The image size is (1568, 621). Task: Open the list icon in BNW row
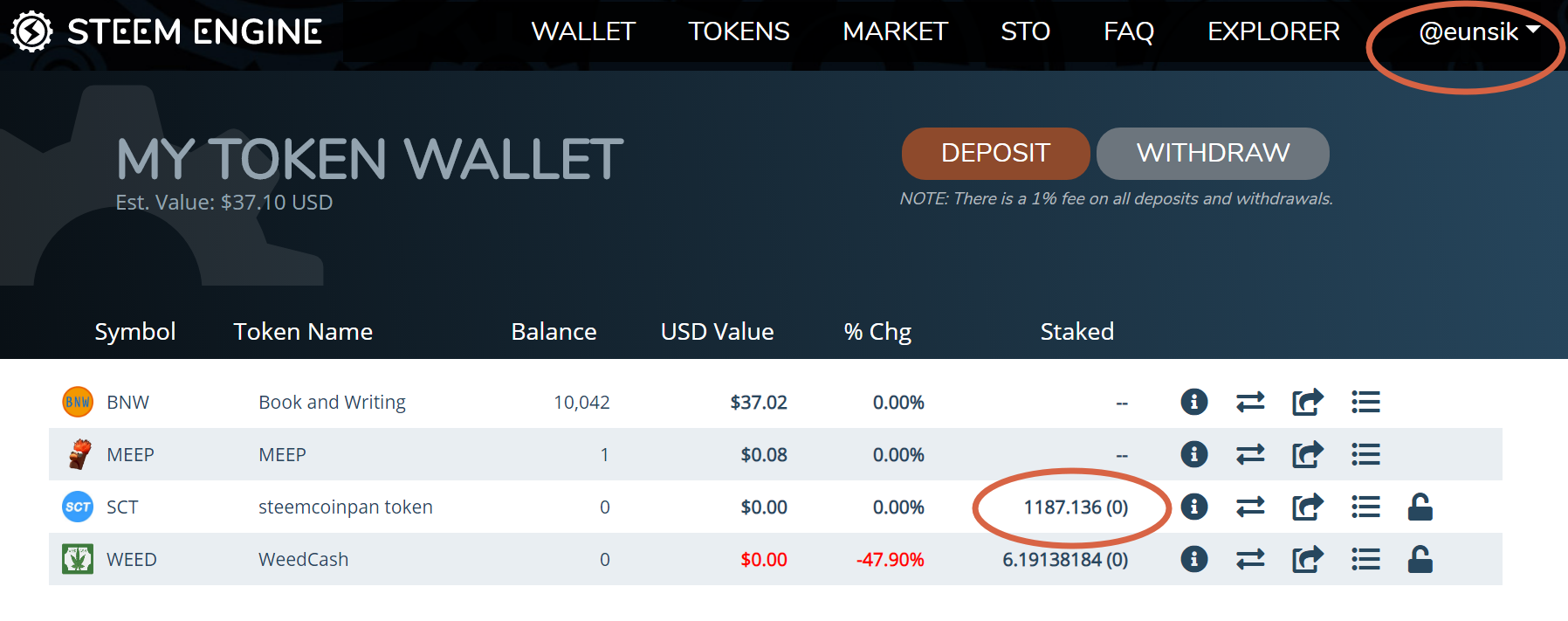[x=1365, y=402]
